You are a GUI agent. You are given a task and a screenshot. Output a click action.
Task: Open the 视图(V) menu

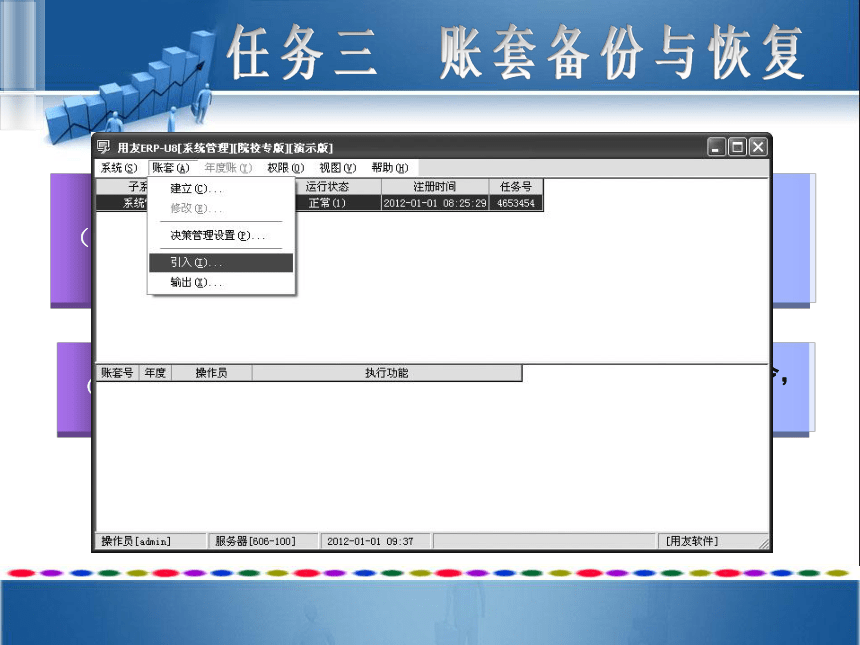[338, 168]
